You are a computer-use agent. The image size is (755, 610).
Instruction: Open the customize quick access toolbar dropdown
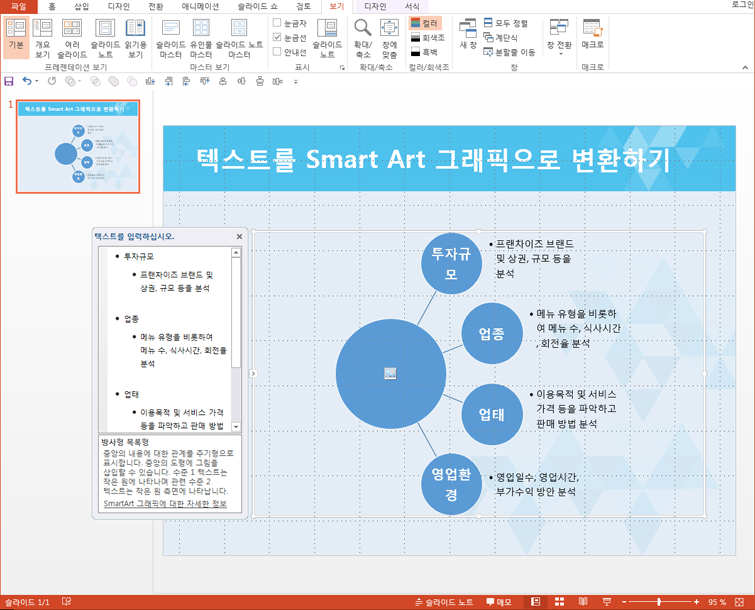click(x=296, y=82)
